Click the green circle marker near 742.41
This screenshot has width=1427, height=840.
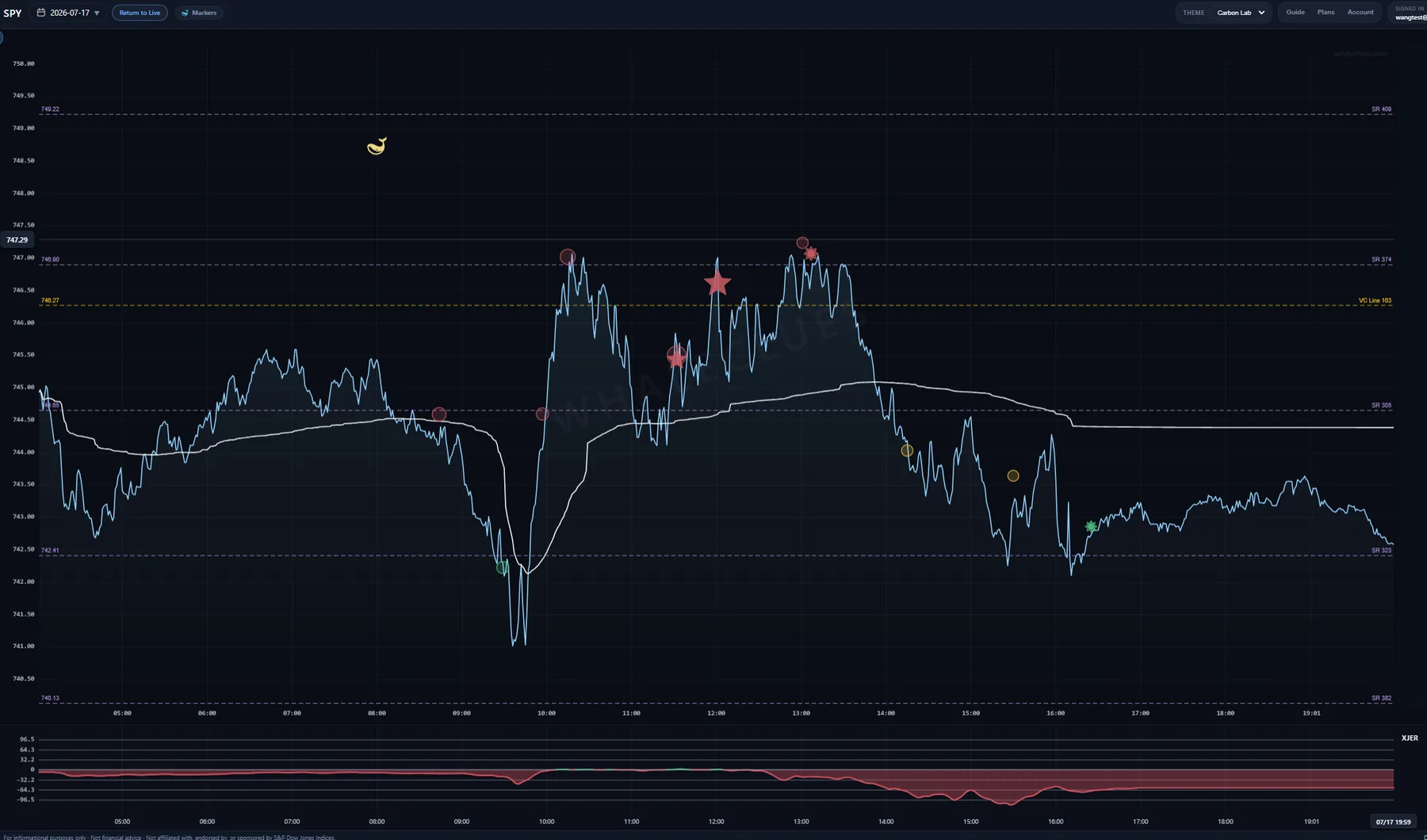point(502,567)
